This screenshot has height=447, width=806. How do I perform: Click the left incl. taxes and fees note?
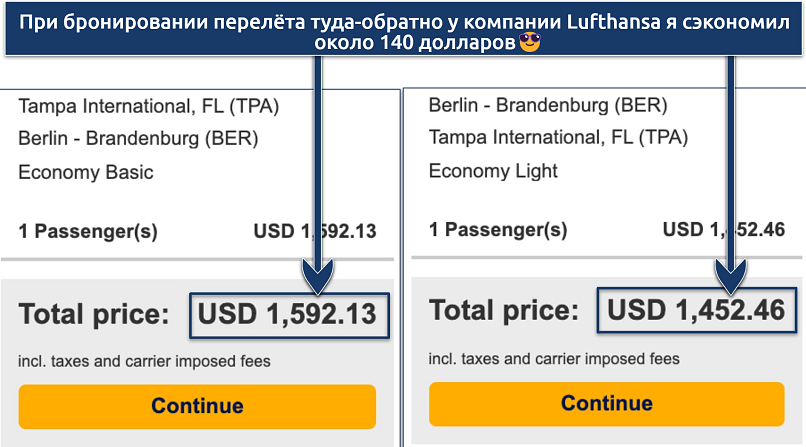coord(144,361)
